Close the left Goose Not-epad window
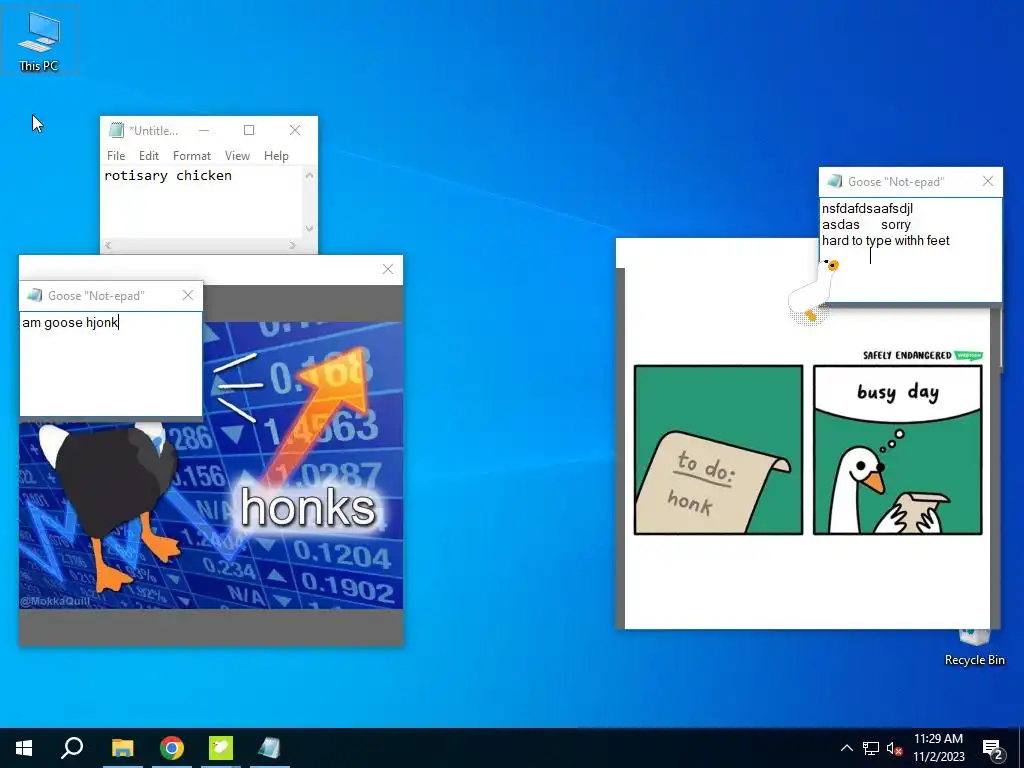The image size is (1024, 768). [x=188, y=295]
